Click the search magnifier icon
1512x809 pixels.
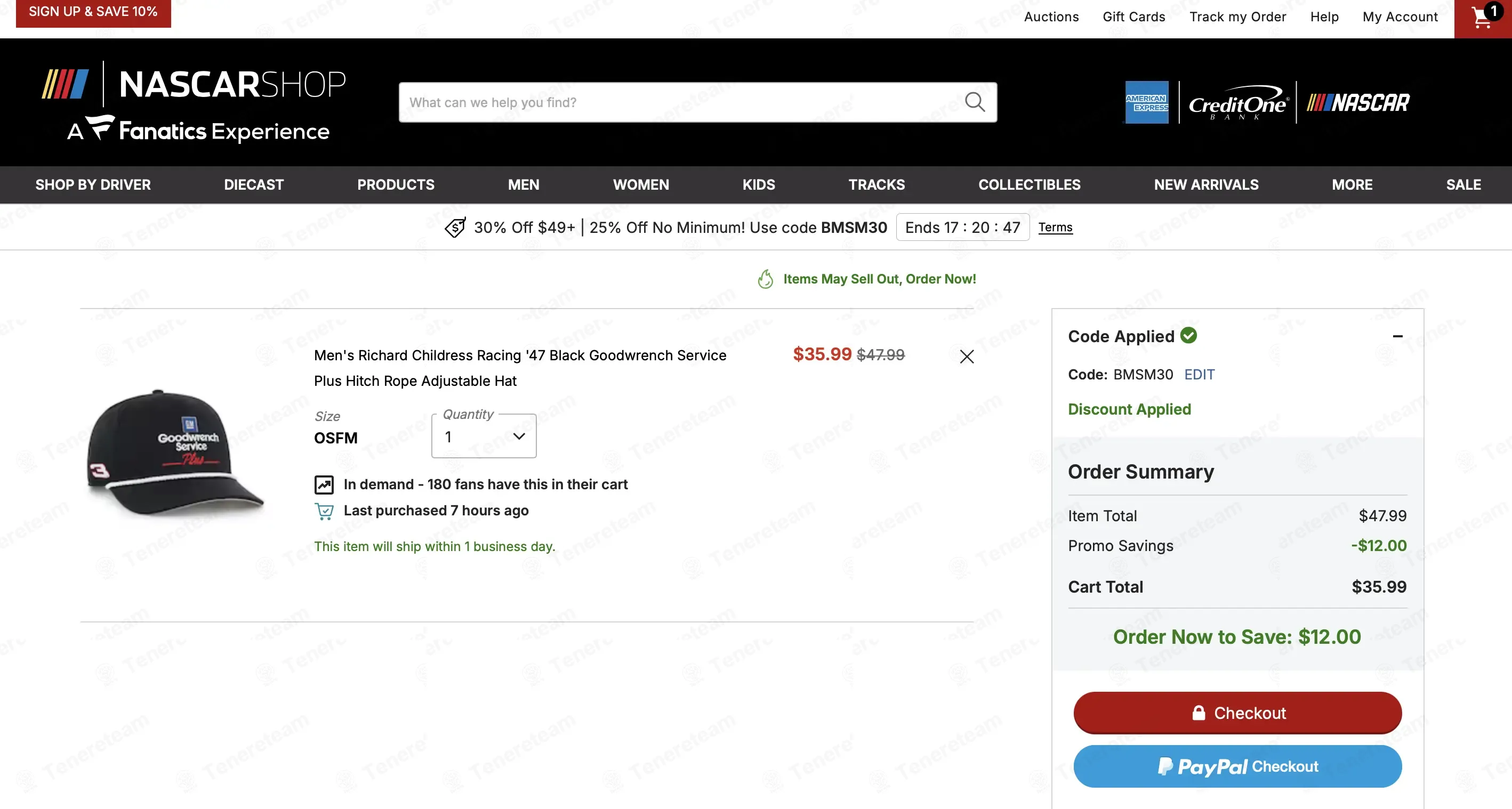click(x=975, y=102)
